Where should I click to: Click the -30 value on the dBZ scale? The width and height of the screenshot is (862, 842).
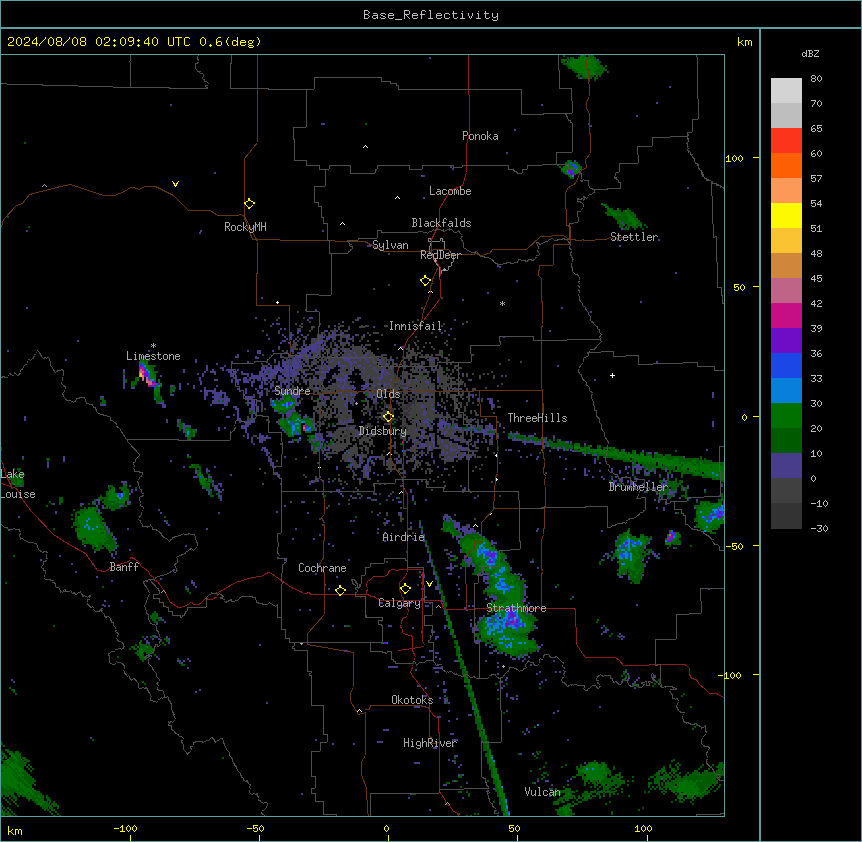point(819,529)
